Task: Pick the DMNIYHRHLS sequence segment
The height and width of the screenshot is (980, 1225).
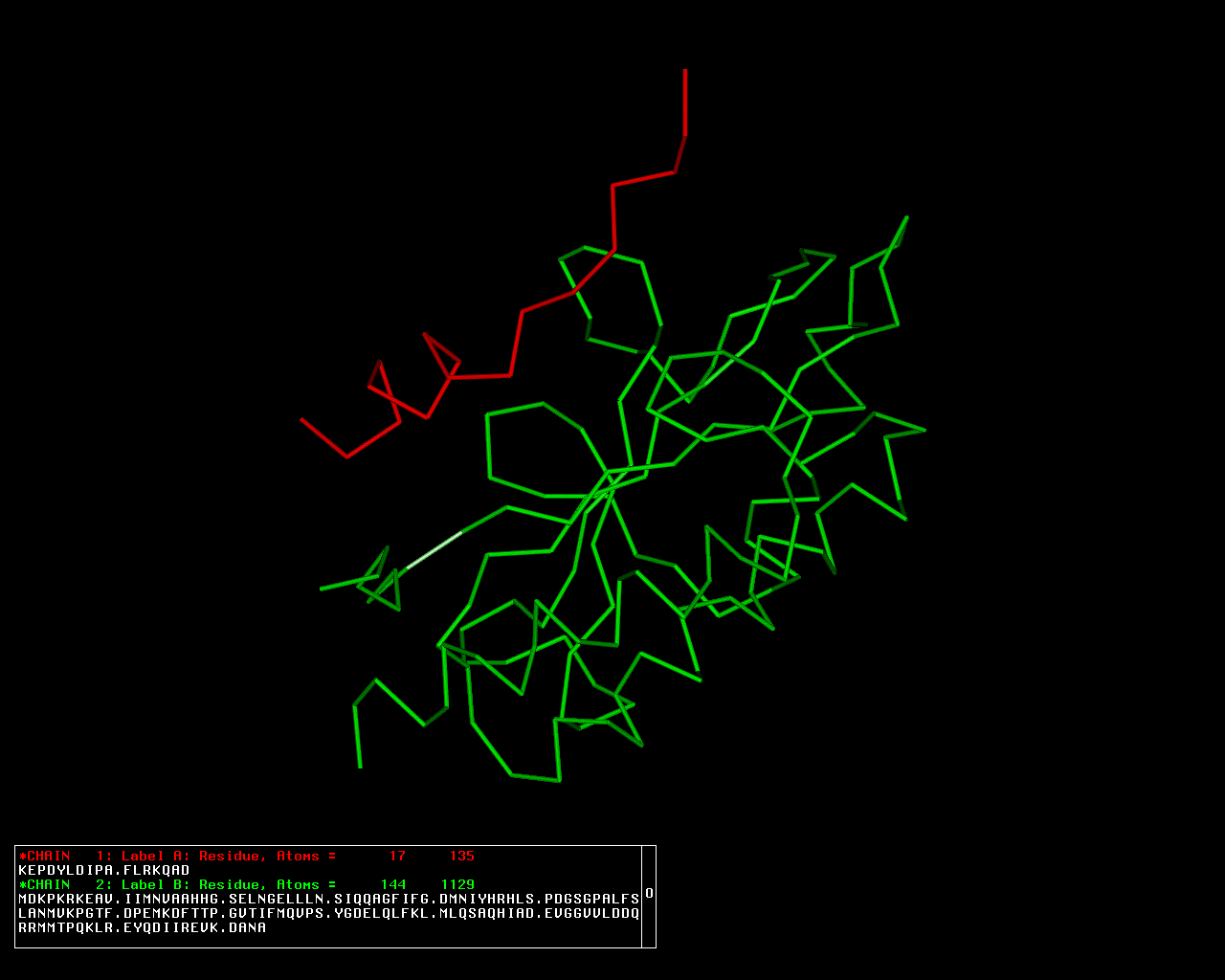Action: 486,899
